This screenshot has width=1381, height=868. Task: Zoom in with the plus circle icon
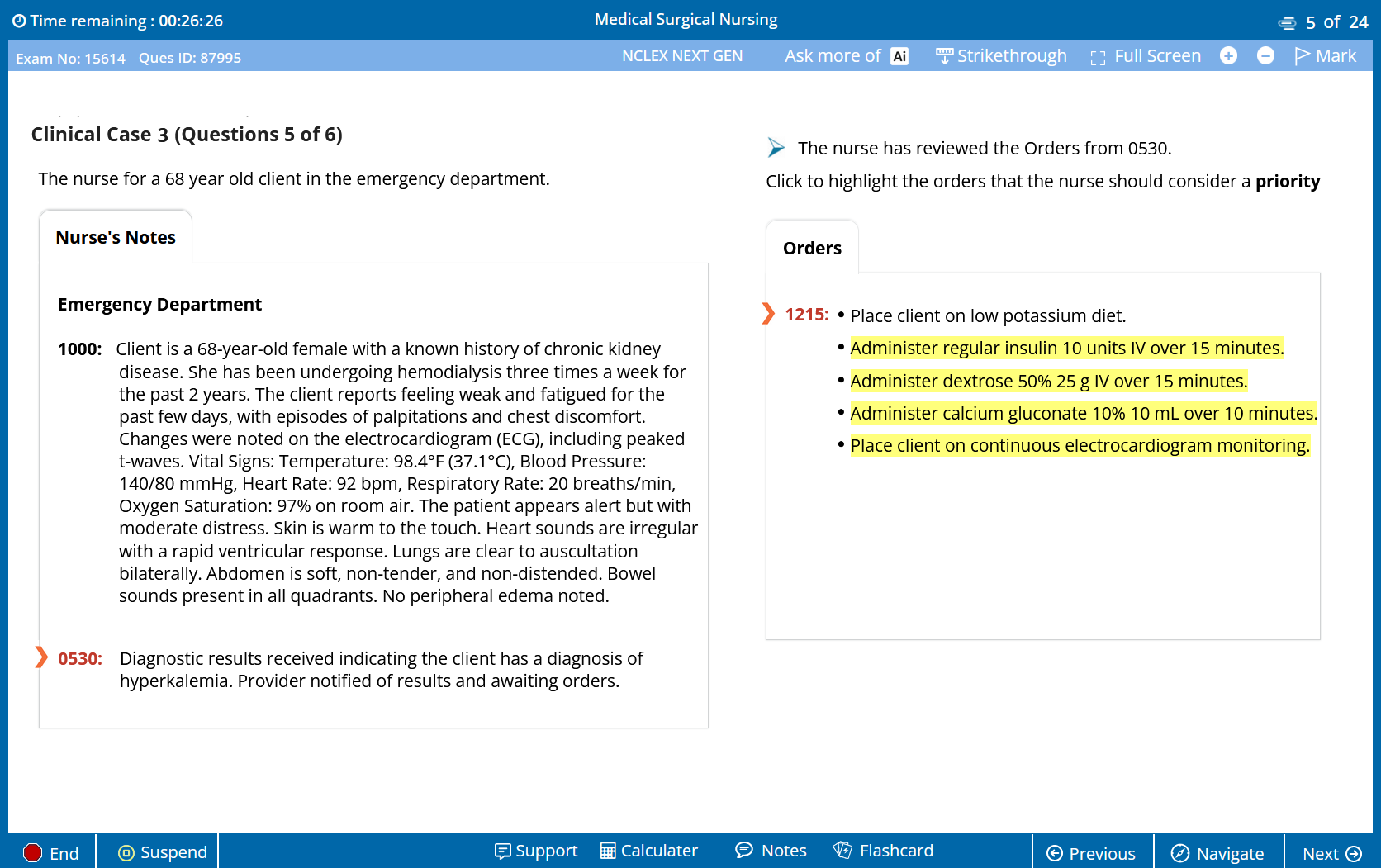(x=1228, y=55)
